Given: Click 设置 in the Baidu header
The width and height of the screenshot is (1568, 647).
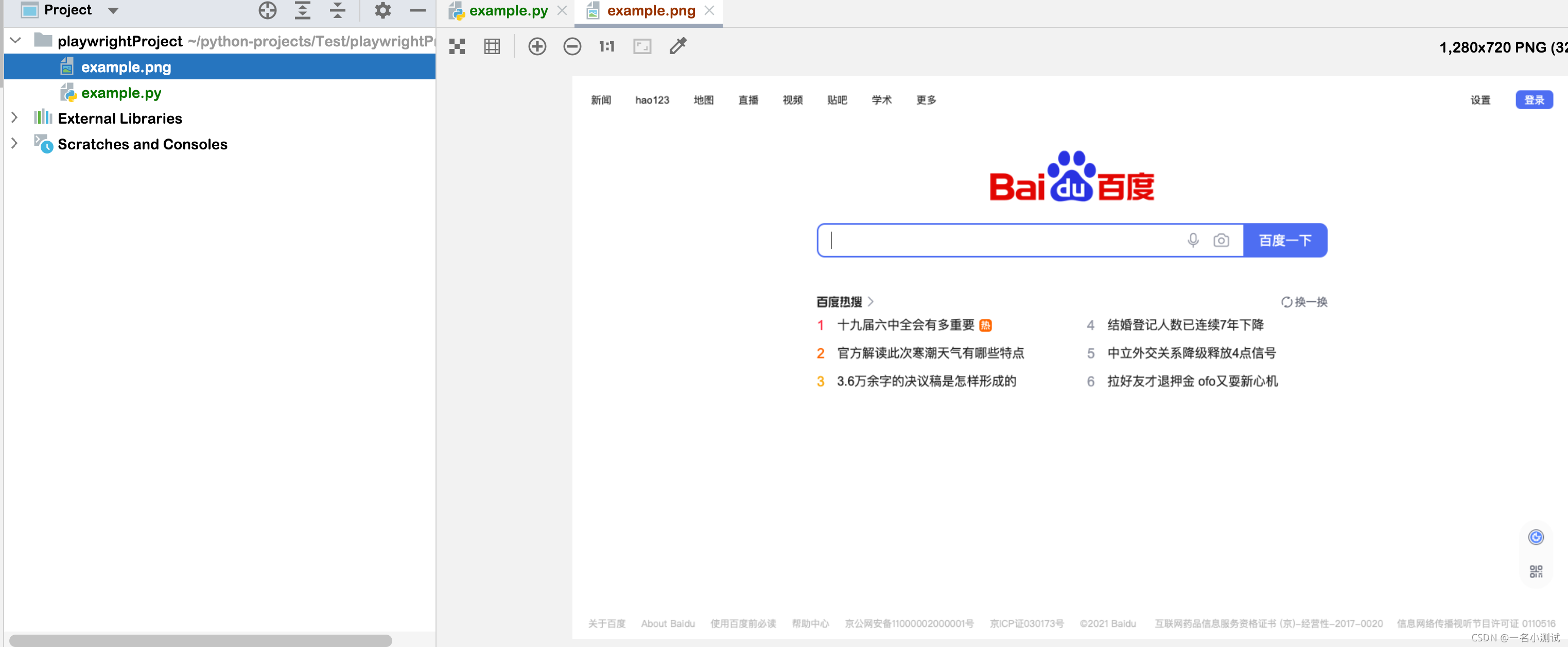Looking at the screenshot, I should (x=1480, y=100).
